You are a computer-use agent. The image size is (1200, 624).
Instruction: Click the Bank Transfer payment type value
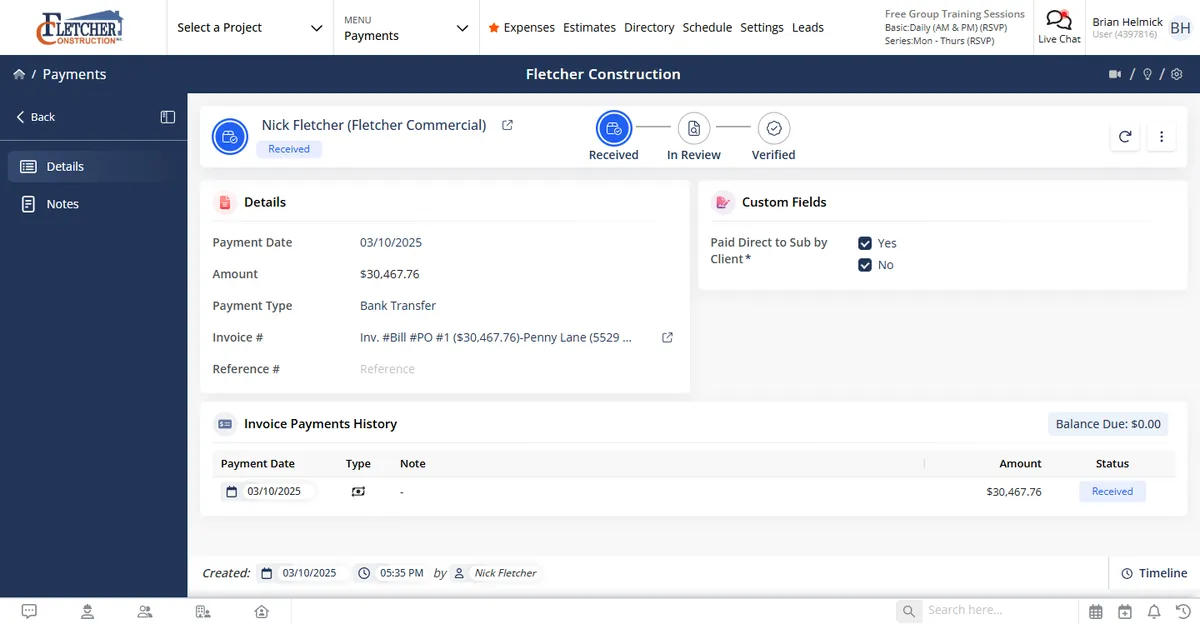[x=398, y=306]
